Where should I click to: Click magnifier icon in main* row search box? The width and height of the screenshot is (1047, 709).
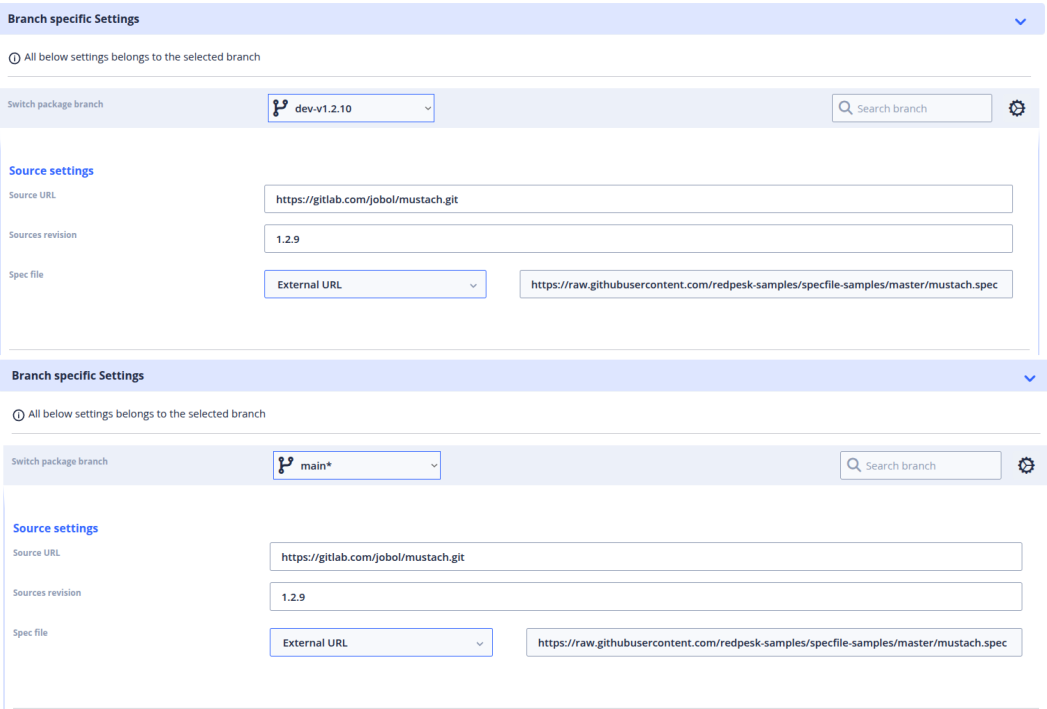click(854, 465)
